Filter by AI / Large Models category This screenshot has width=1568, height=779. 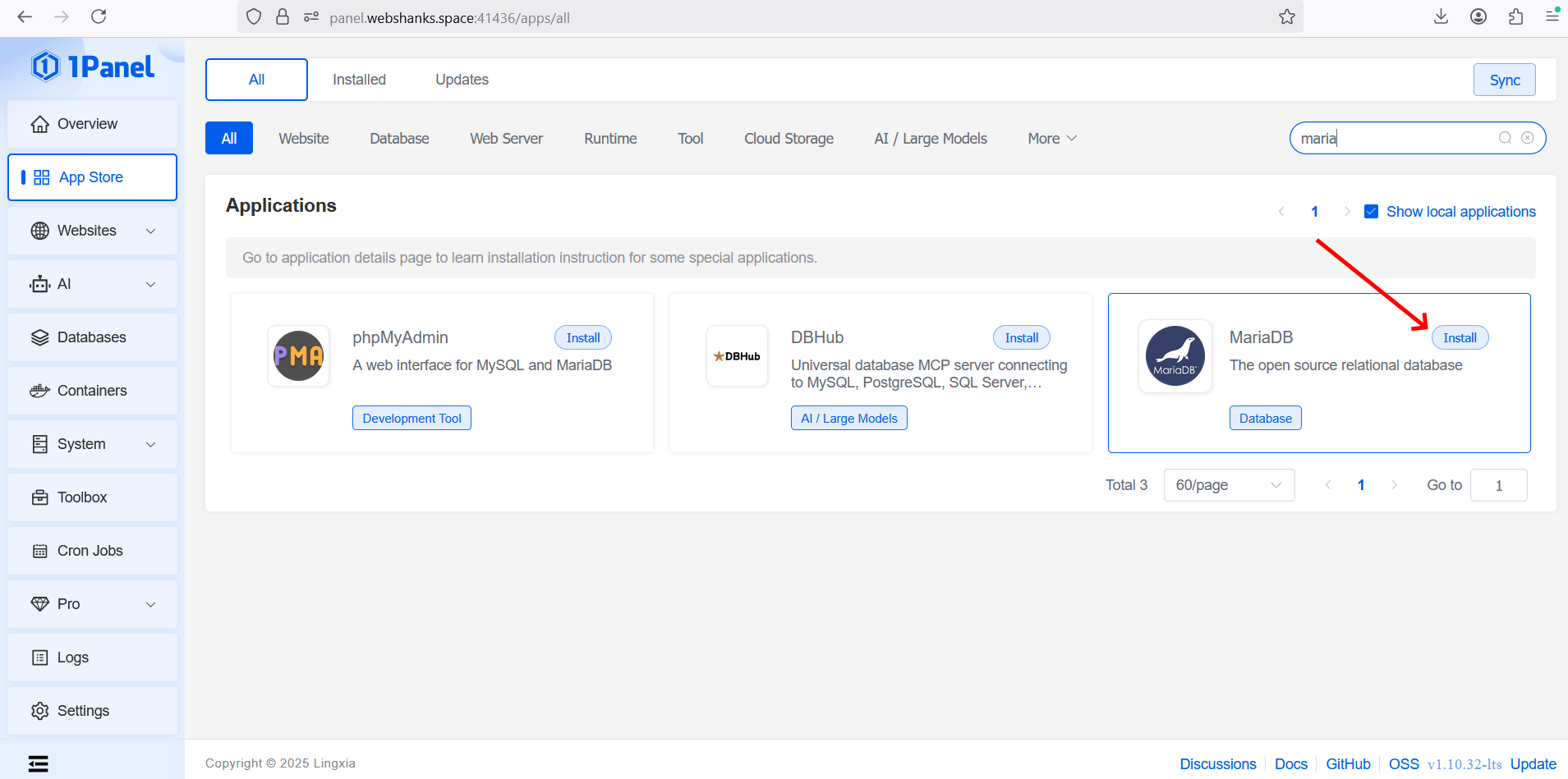pyautogui.click(x=931, y=139)
